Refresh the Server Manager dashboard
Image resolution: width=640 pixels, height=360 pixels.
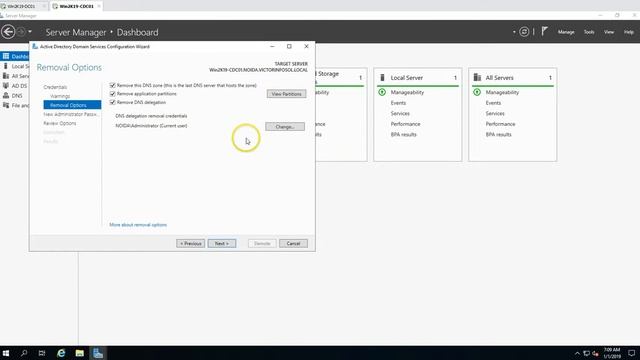pos(524,32)
